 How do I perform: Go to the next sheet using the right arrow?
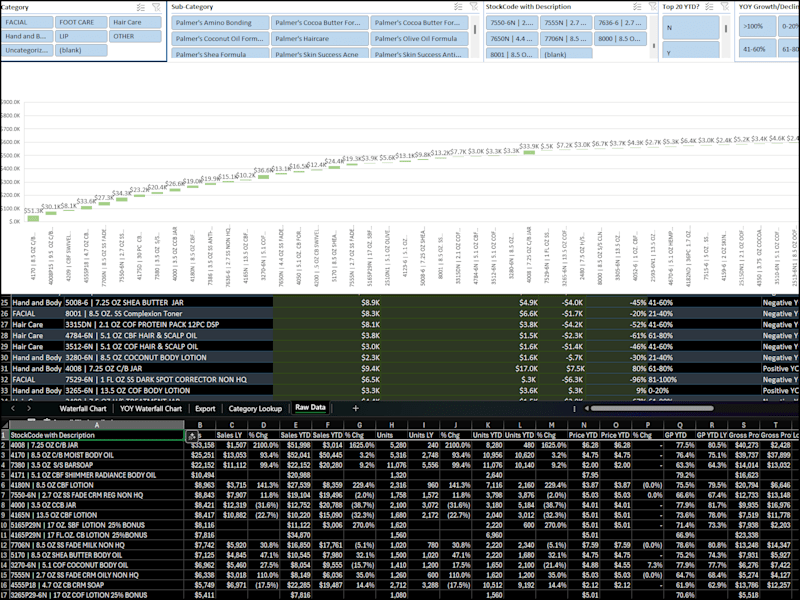29,408
